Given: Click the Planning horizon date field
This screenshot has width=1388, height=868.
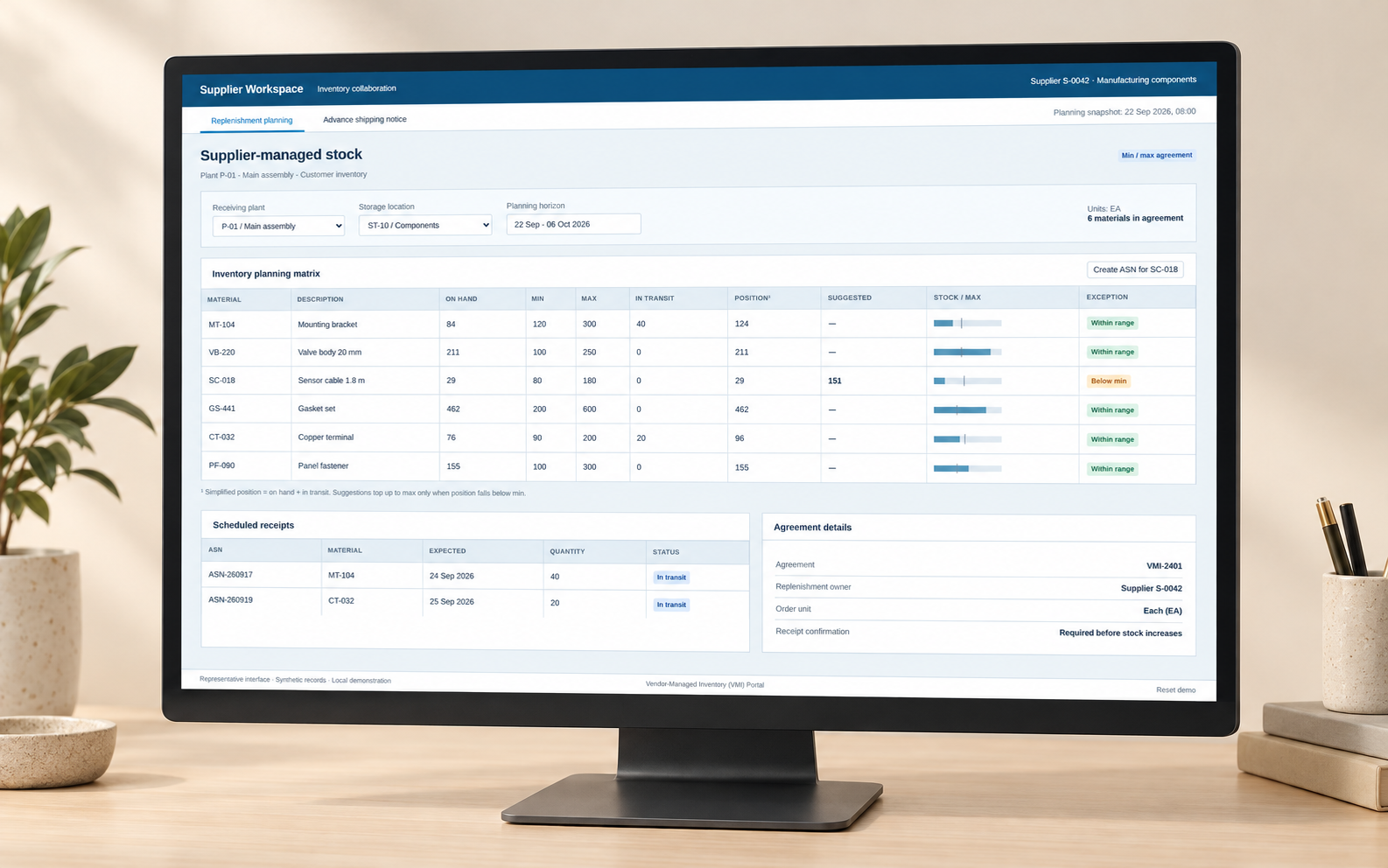Looking at the screenshot, I should (x=573, y=224).
